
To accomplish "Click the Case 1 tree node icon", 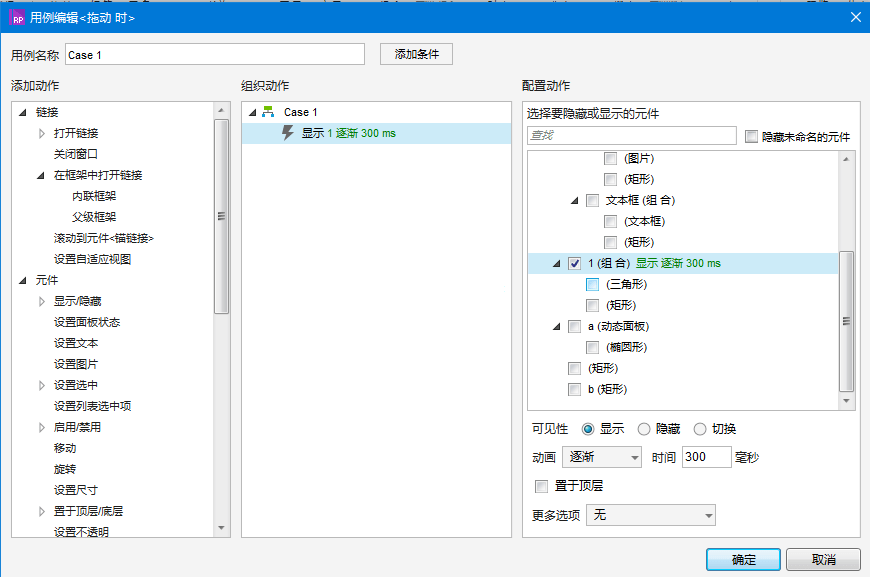I will coord(268,112).
